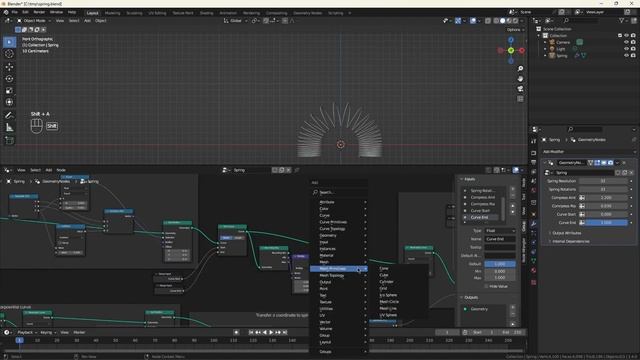Select the Cursor tool in the viewport toolbar

(9, 54)
